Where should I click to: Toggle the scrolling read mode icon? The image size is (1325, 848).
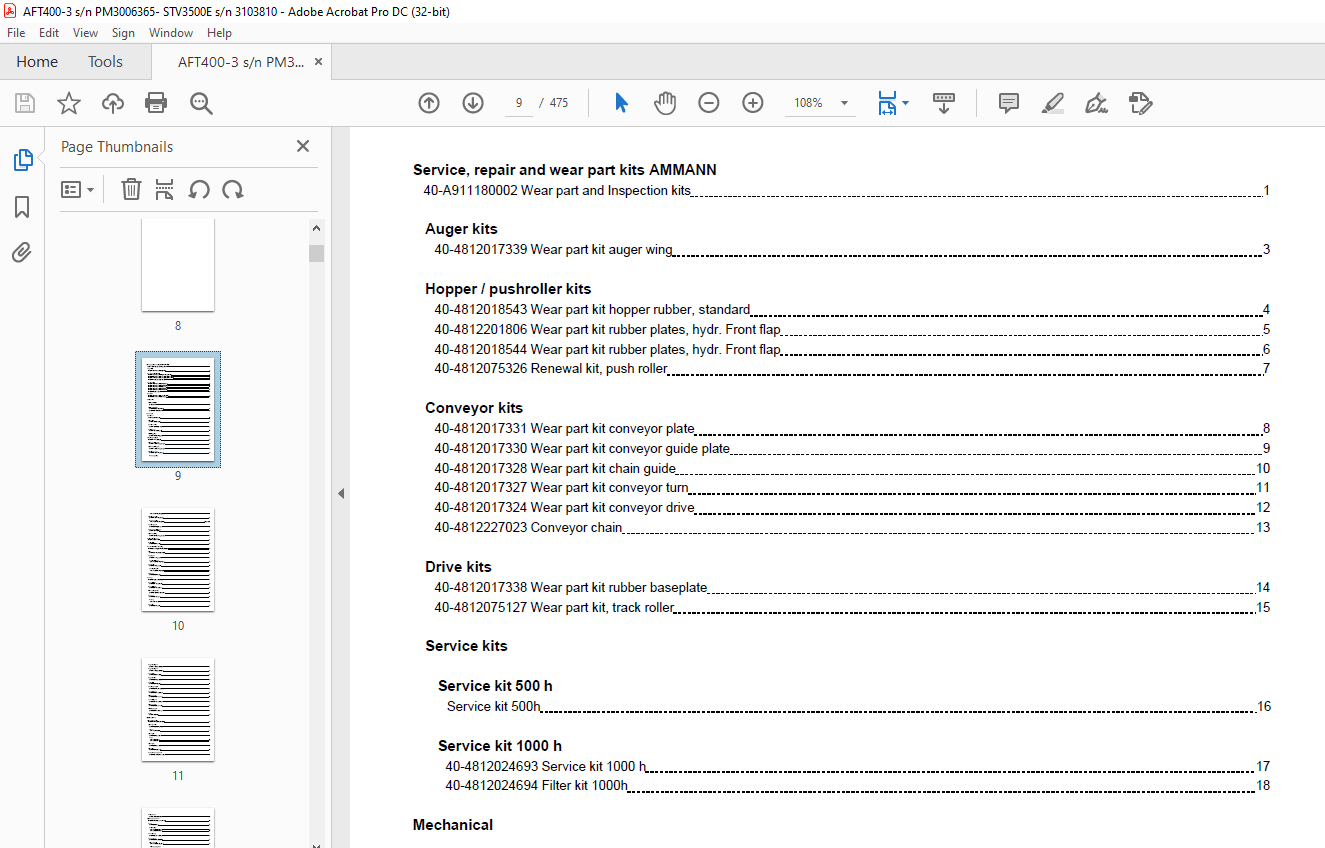coord(944,103)
